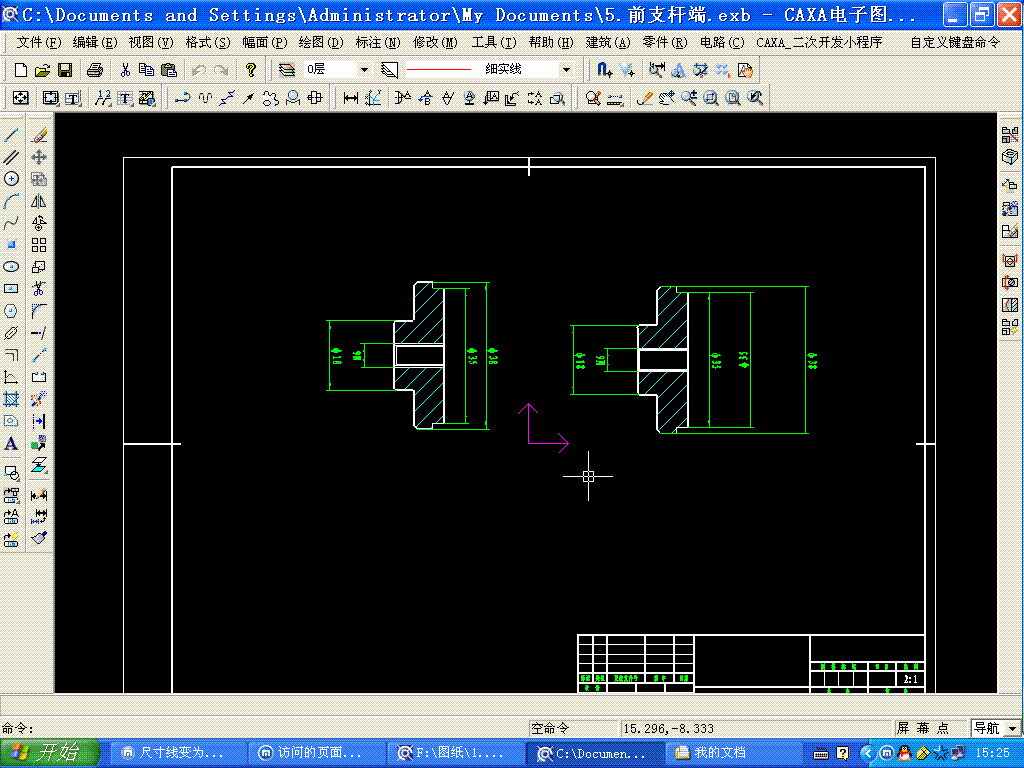The image size is (1024, 768).
Task: Cut selection with the scissors icon
Action: tap(125, 70)
